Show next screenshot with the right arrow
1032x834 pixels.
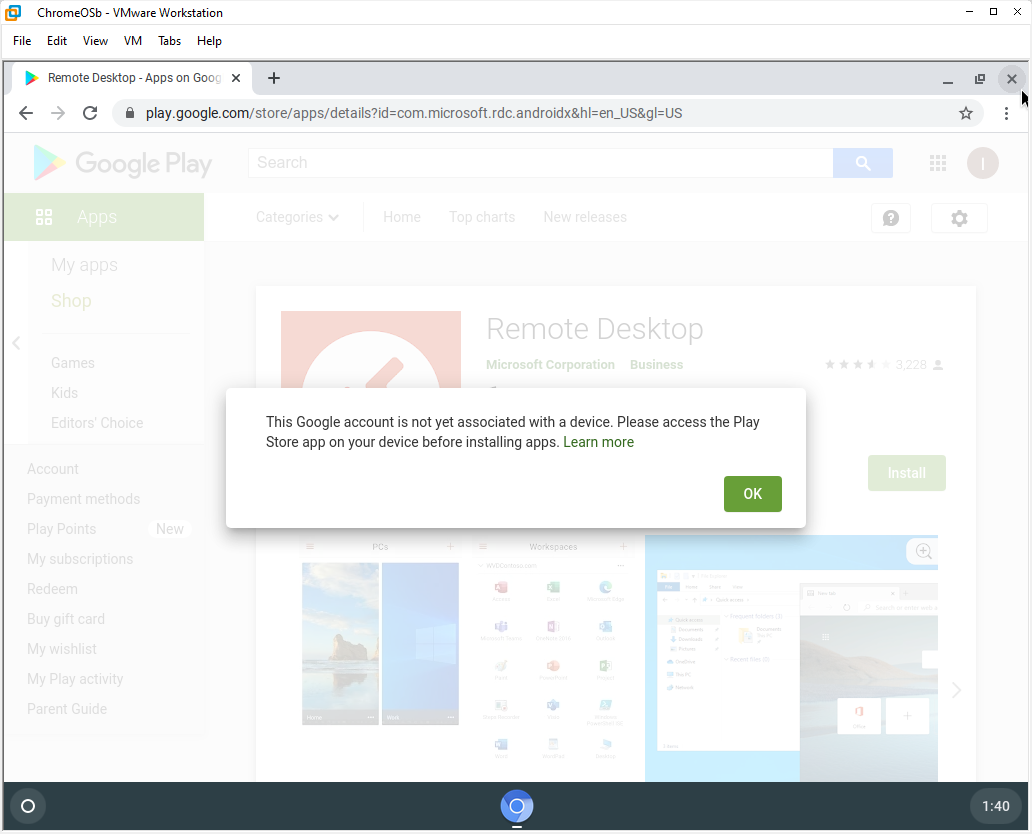pyautogui.click(x=956, y=690)
